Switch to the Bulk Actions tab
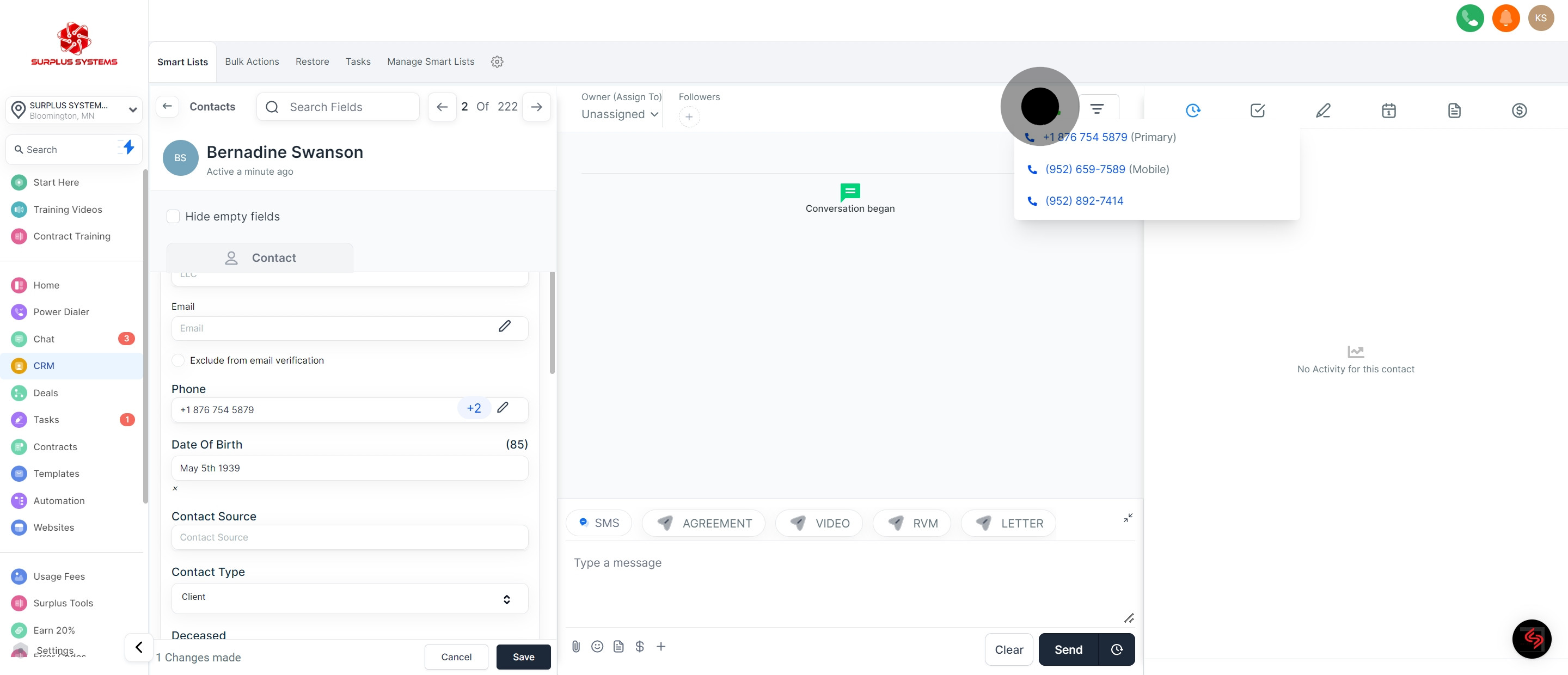Screen dimensions: 1568x675 click(x=252, y=62)
